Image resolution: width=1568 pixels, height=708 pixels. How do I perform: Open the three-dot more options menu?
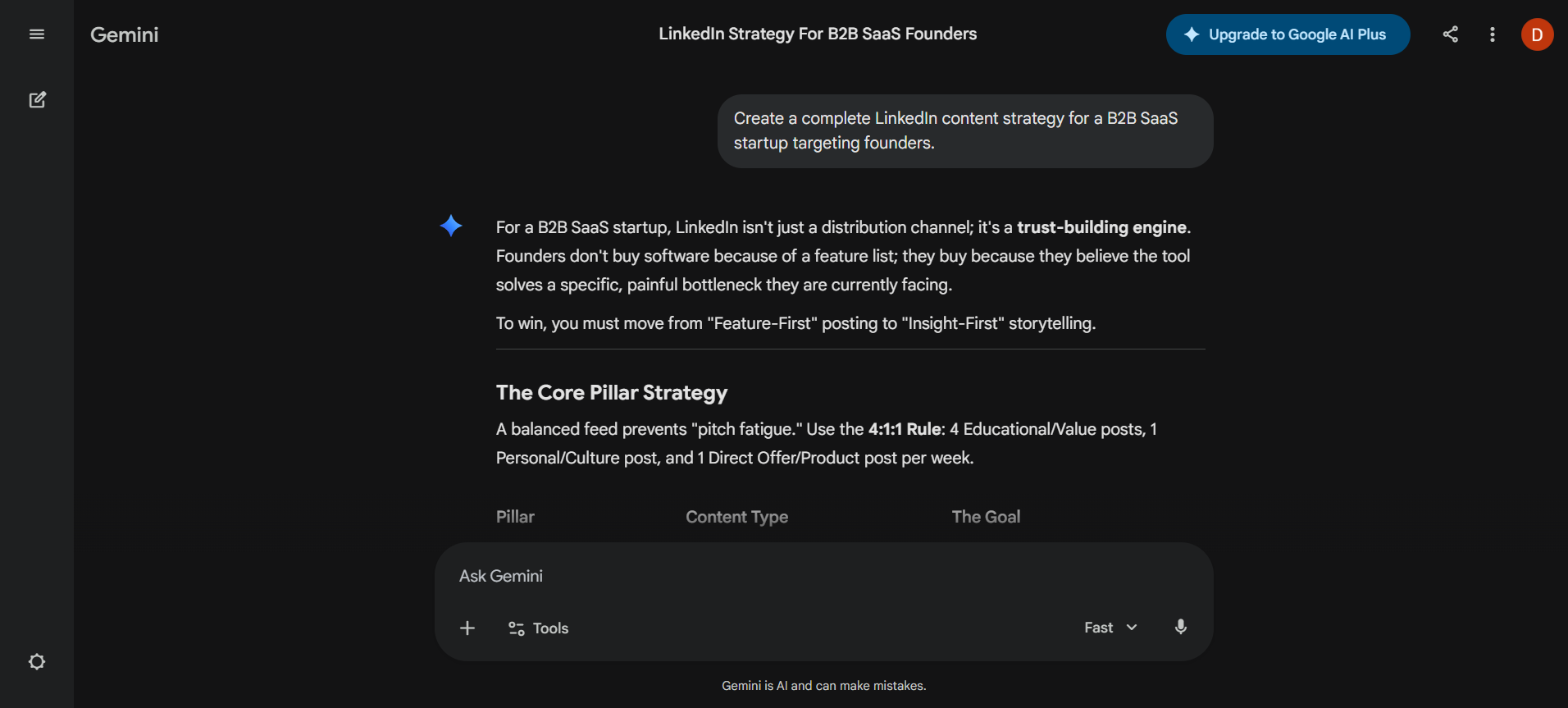(1492, 34)
